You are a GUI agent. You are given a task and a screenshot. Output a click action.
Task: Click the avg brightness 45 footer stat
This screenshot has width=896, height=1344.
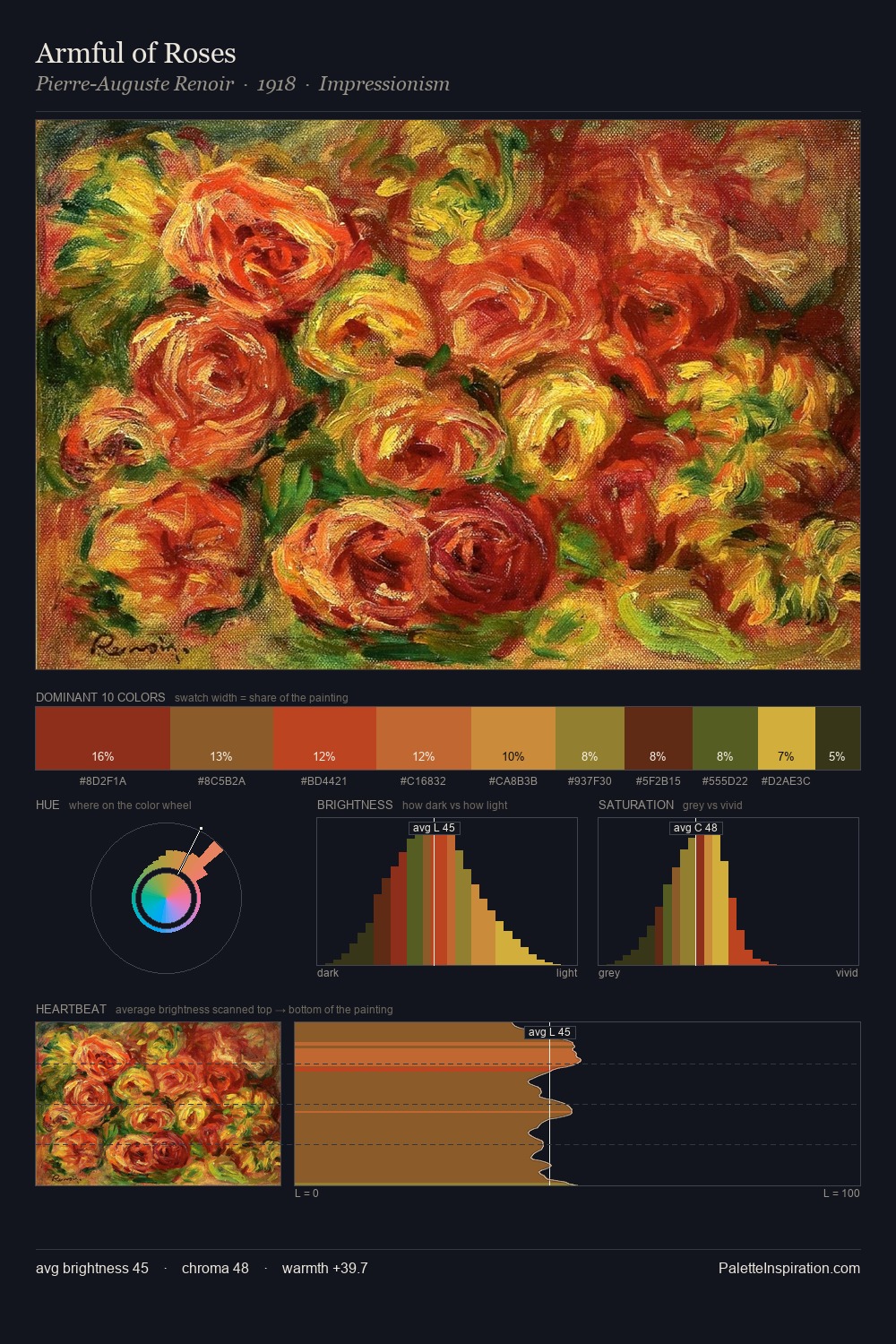[x=92, y=1268]
